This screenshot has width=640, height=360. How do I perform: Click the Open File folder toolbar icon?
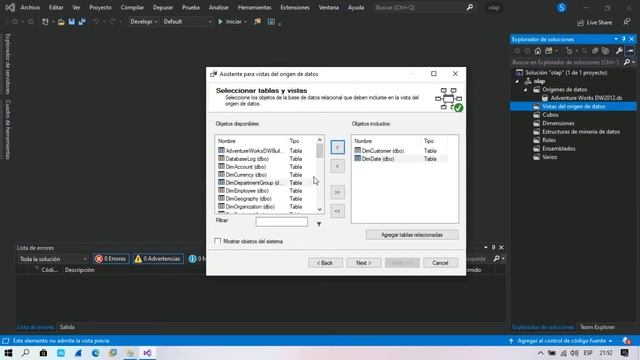[61, 22]
